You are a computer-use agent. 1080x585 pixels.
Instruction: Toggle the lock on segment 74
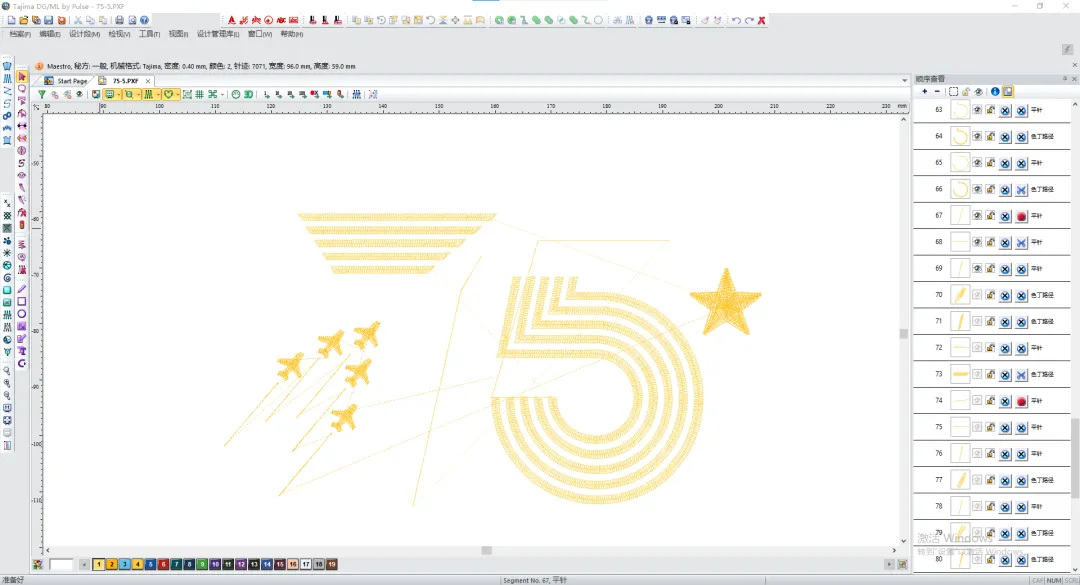[990, 401]
